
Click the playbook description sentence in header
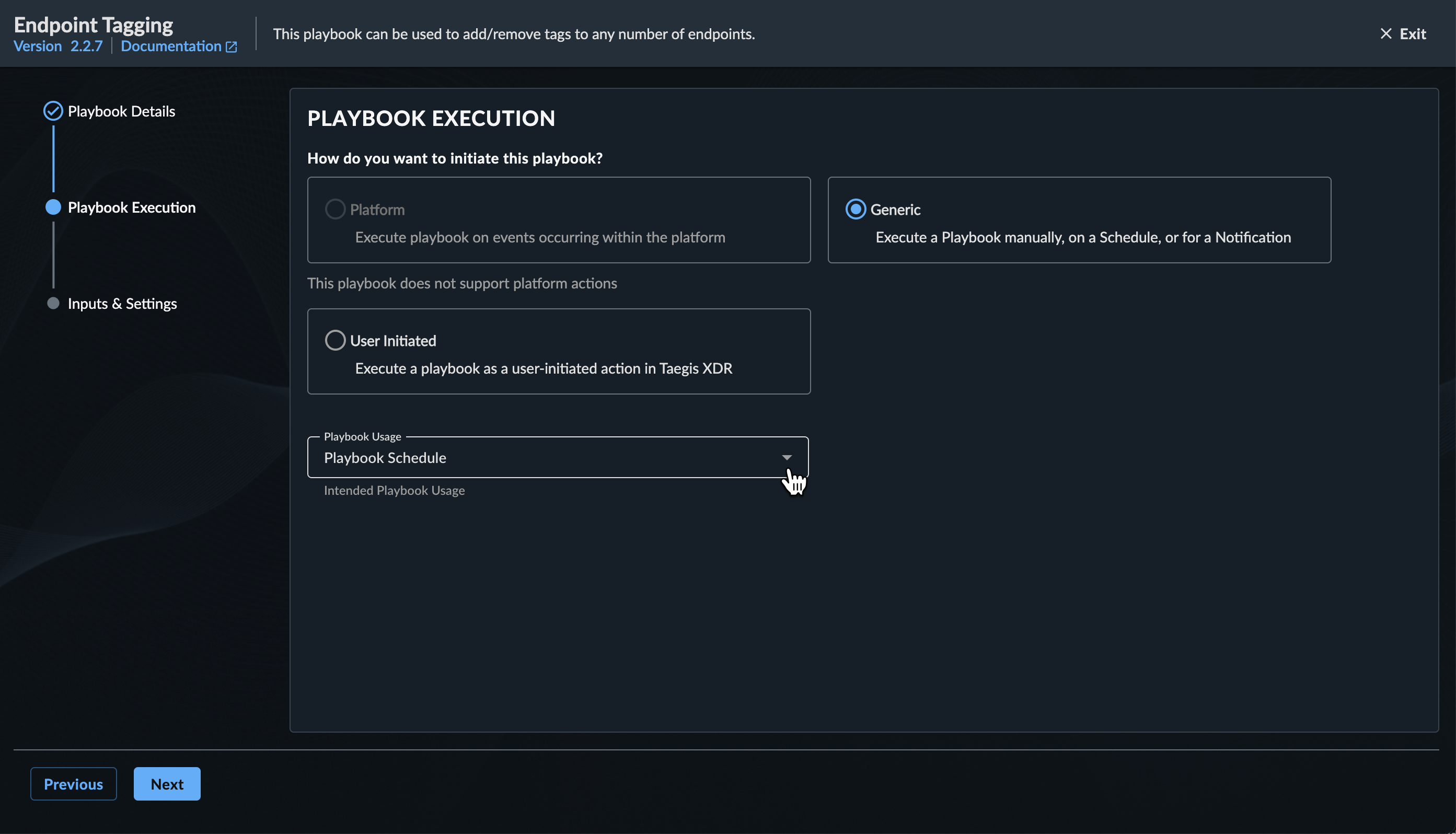click(514, 34)
